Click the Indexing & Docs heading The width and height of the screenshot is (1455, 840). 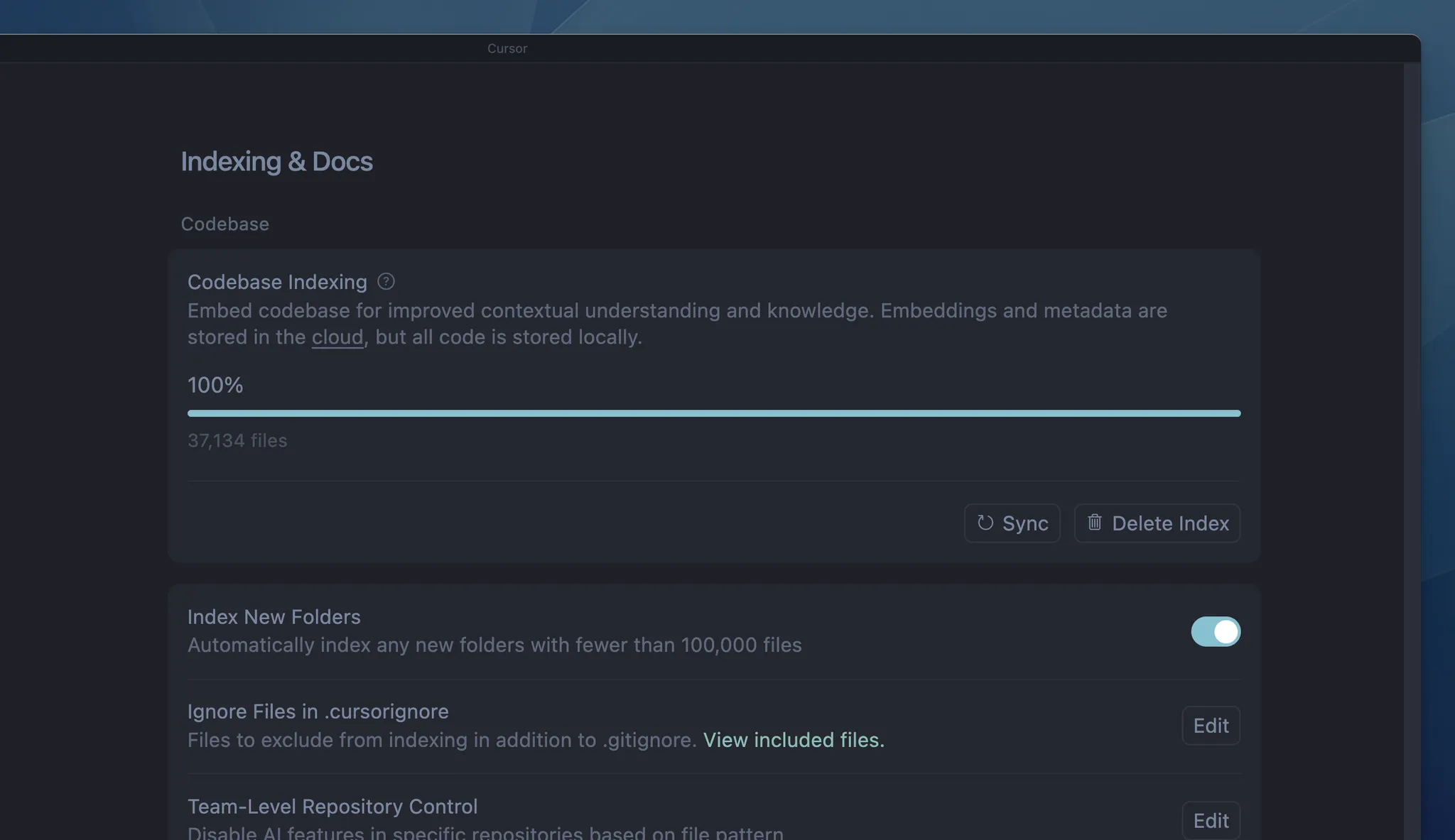276,162
